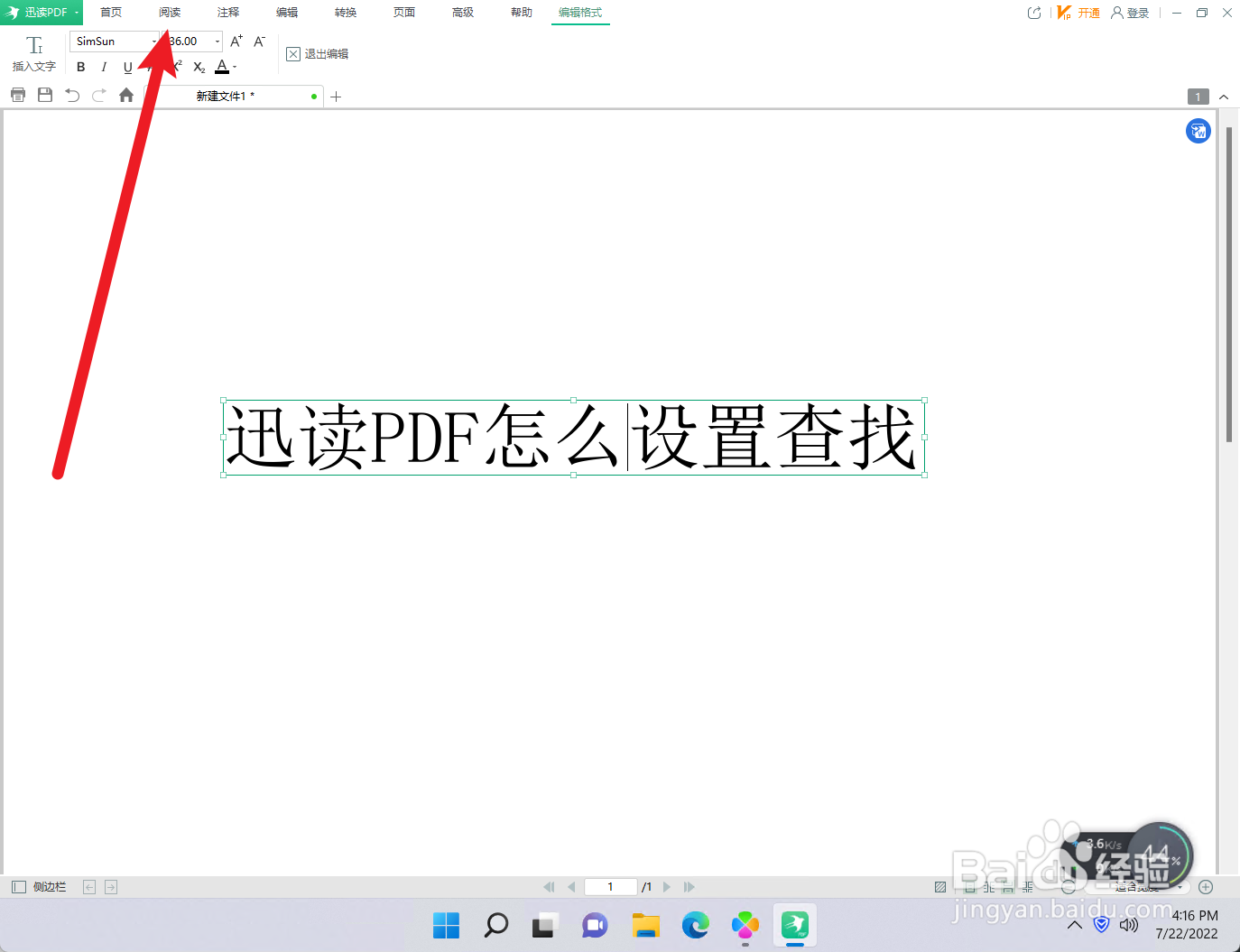
Task: Go to first page
Action: (x=549, y=887)
